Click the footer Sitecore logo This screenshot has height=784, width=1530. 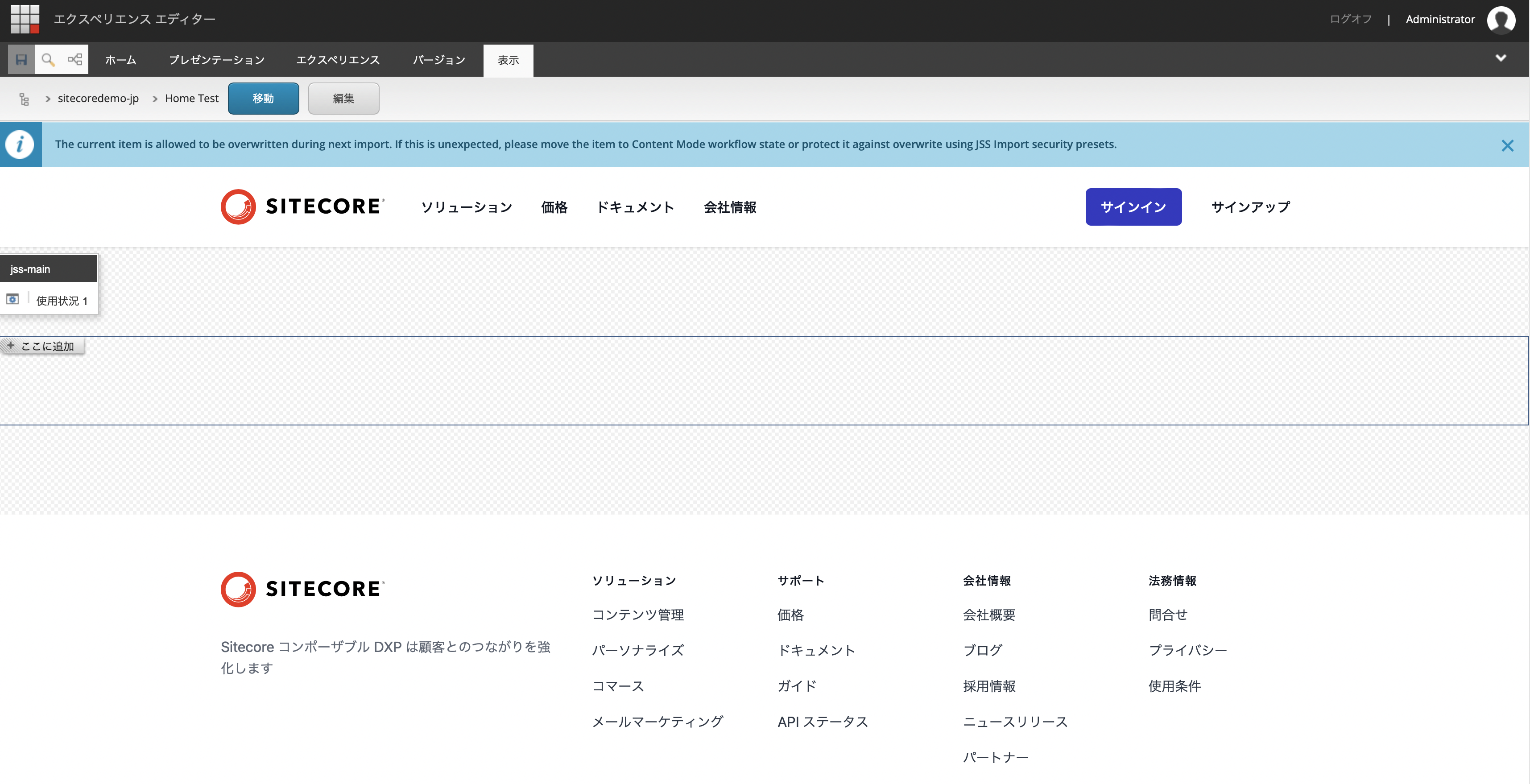click(302, 589)
